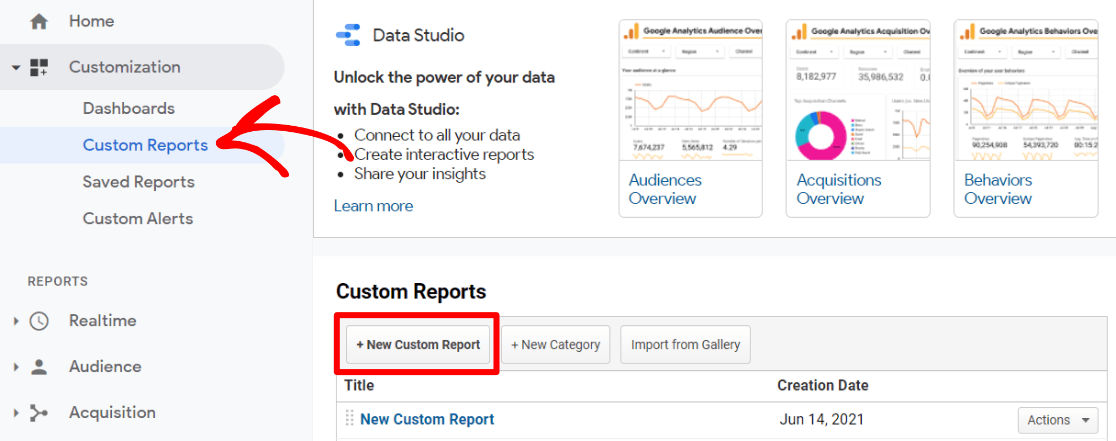
Task: Click the Realtime label in Reports
Action: click(102, 321)
